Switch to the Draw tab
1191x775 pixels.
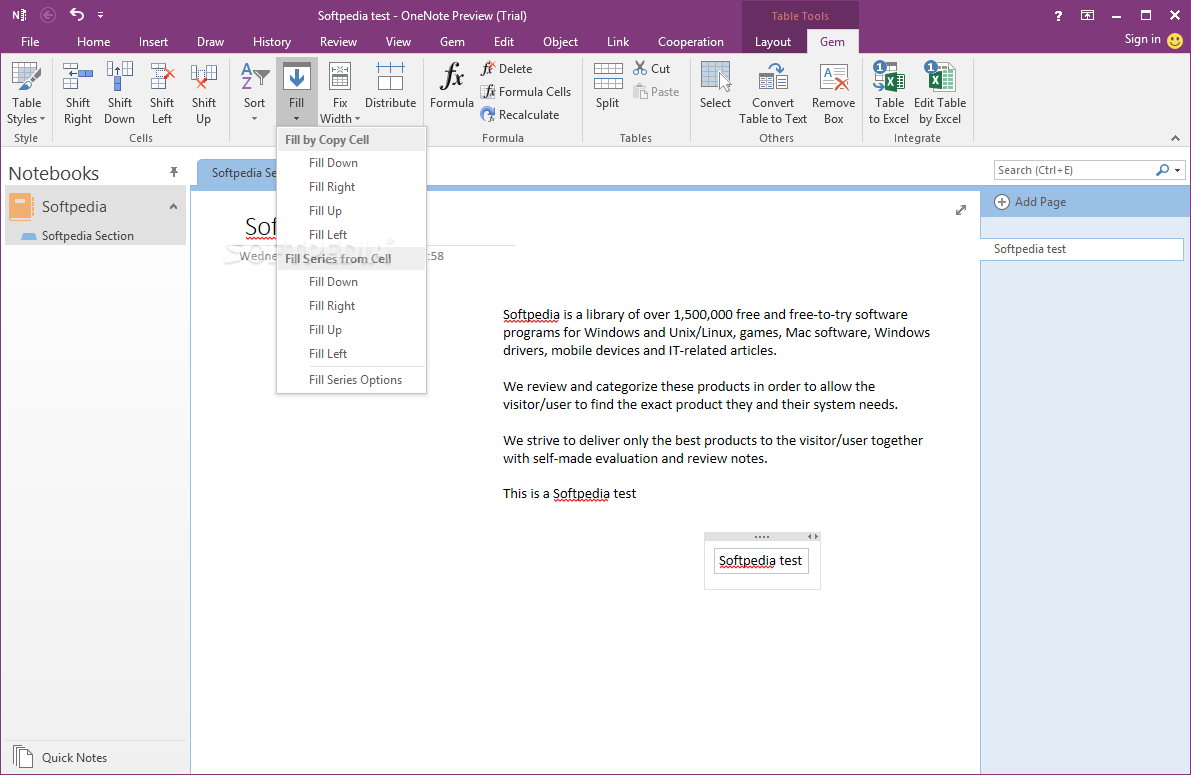point(210,42)
